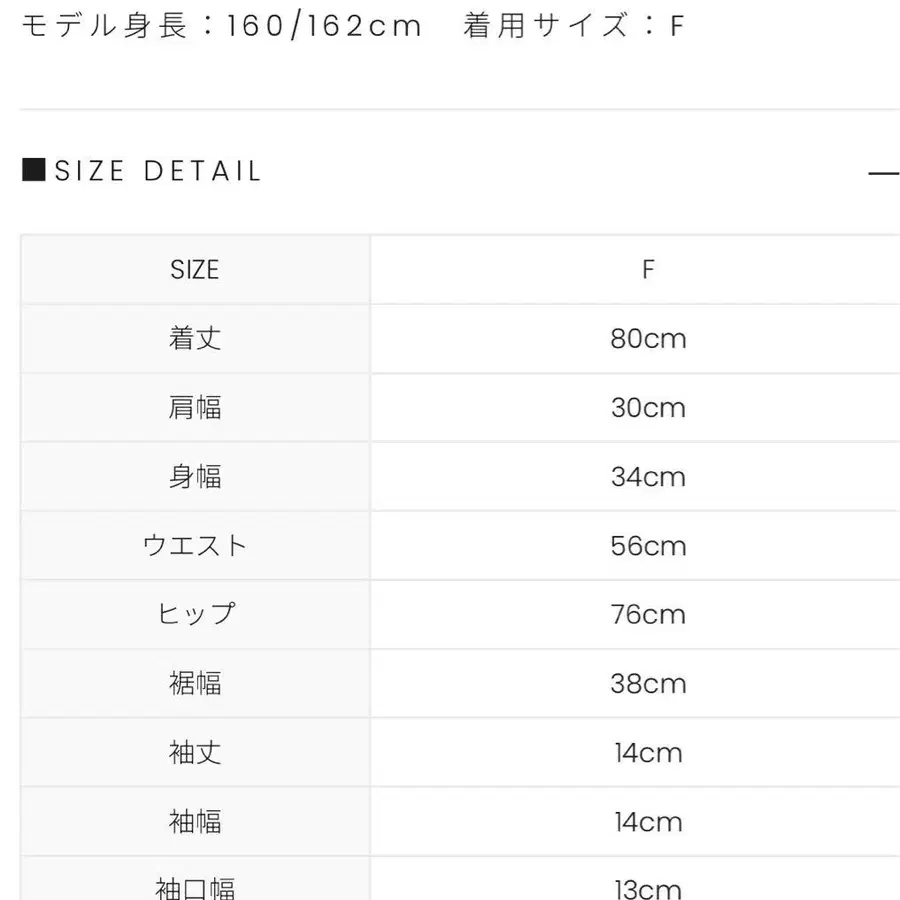Image resolution: width=900 pixels, height=900 pixels.
Task: Click the 裾幅 row label
Action: [195, 684]
